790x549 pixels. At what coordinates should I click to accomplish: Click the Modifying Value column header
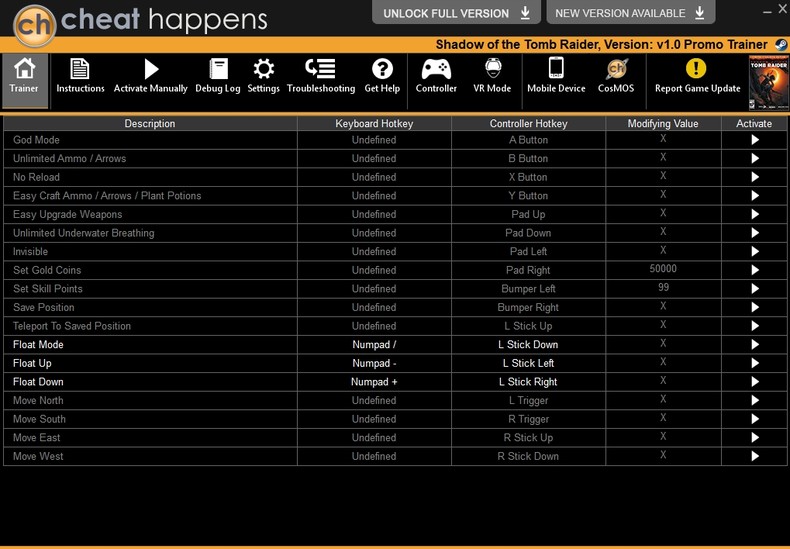[x=663, y=124]
